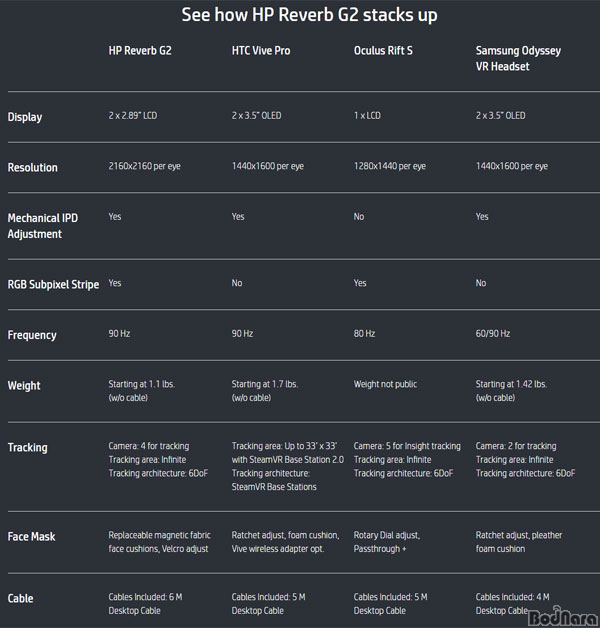
Task: Select the Frequency row label
Action: [x=32, y=335]
